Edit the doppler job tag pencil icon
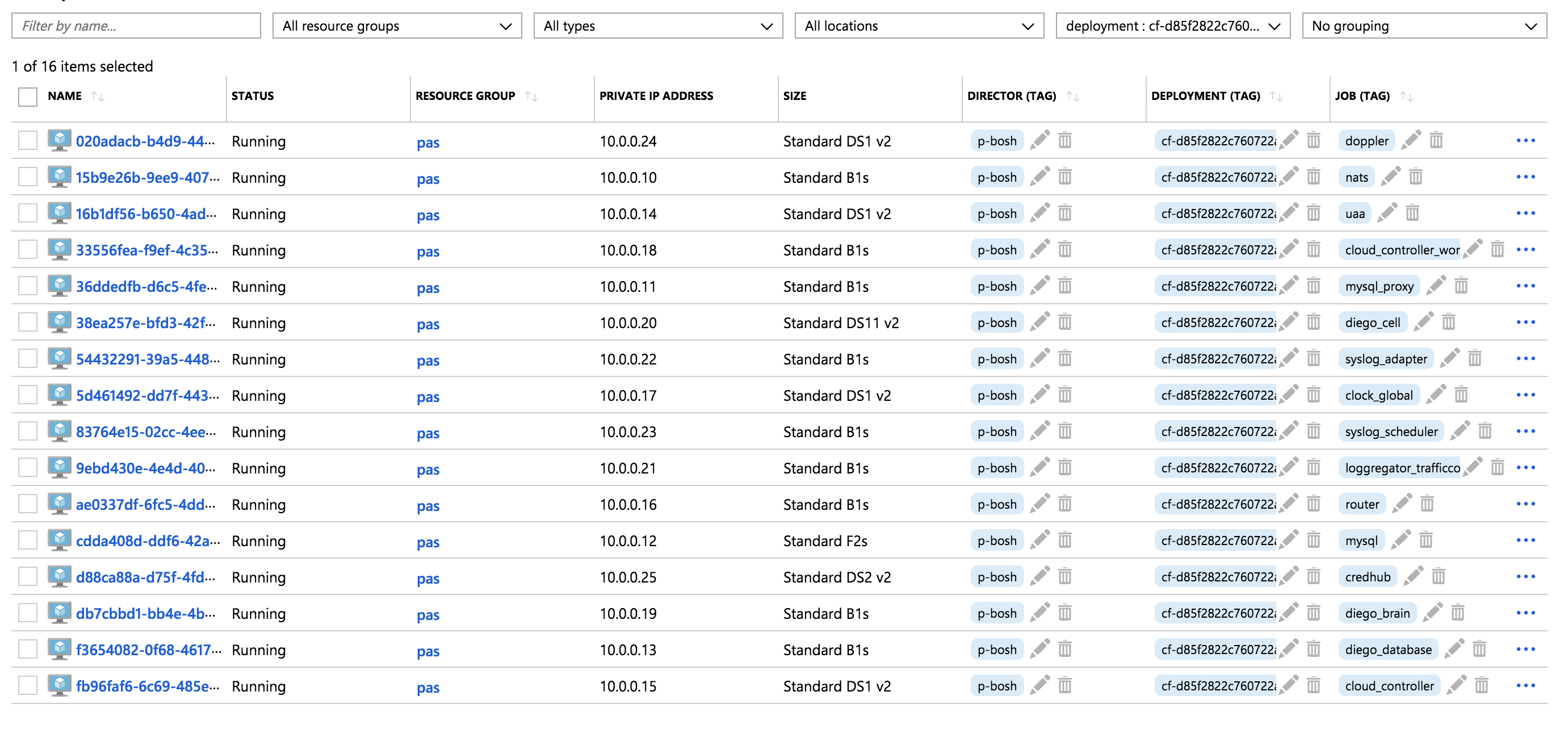The height and width of the screenshot is (729, 1568). point(1411,141)
